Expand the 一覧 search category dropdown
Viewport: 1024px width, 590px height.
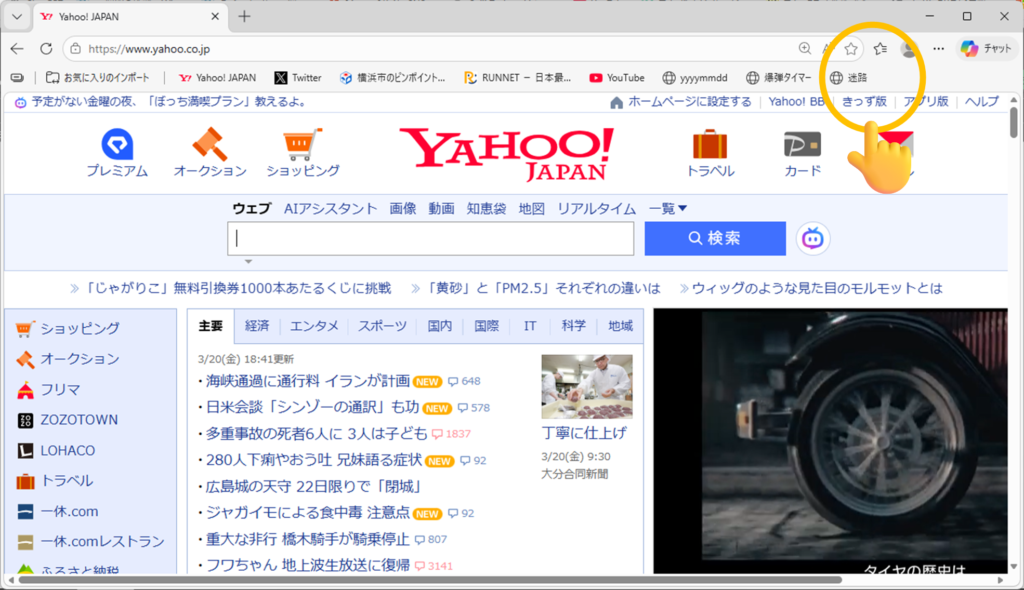pyautogui.click(x=668, y=208)
